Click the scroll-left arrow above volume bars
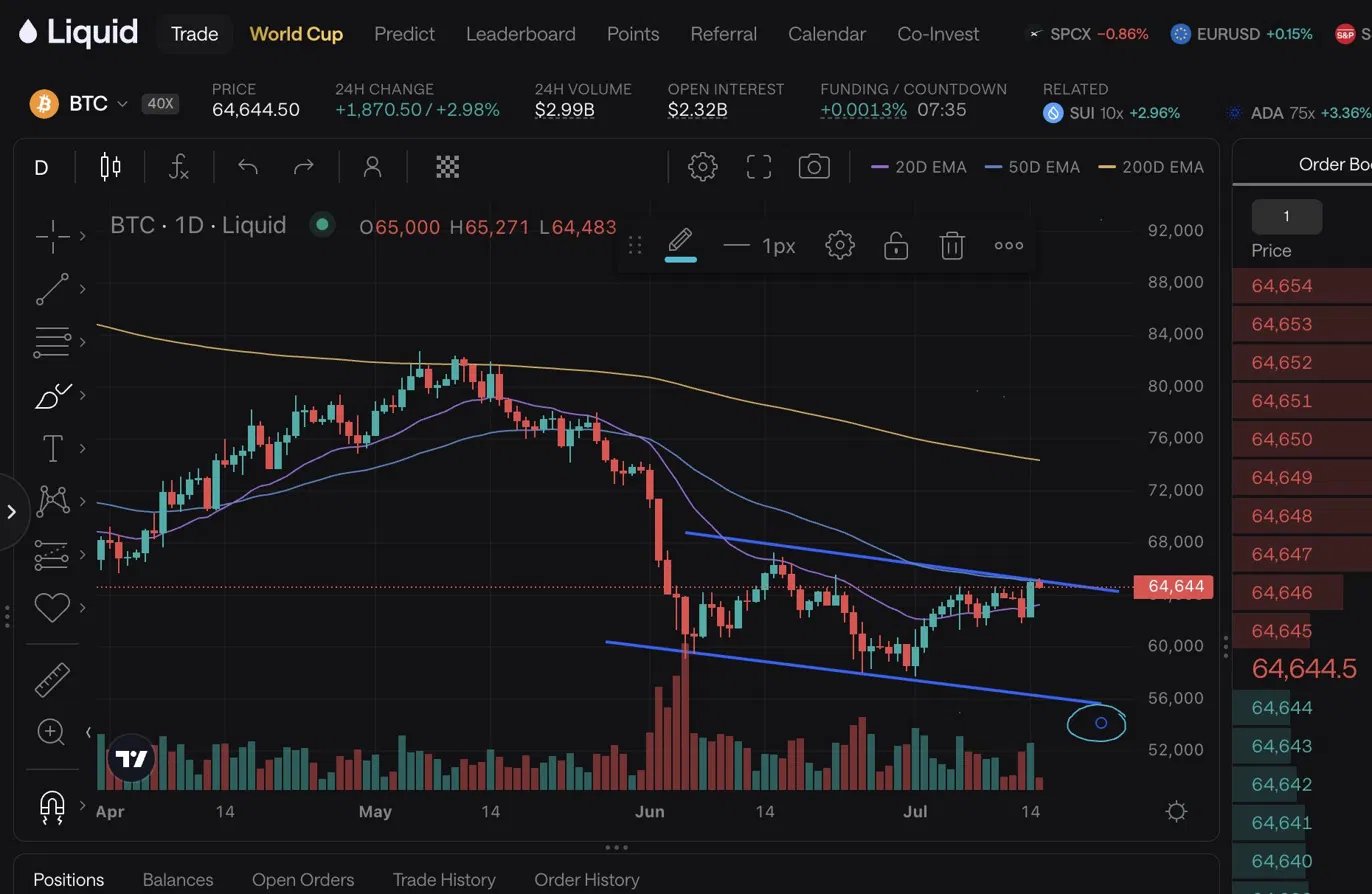Viewport: 1372px width, 894px height. coord(89,732)
